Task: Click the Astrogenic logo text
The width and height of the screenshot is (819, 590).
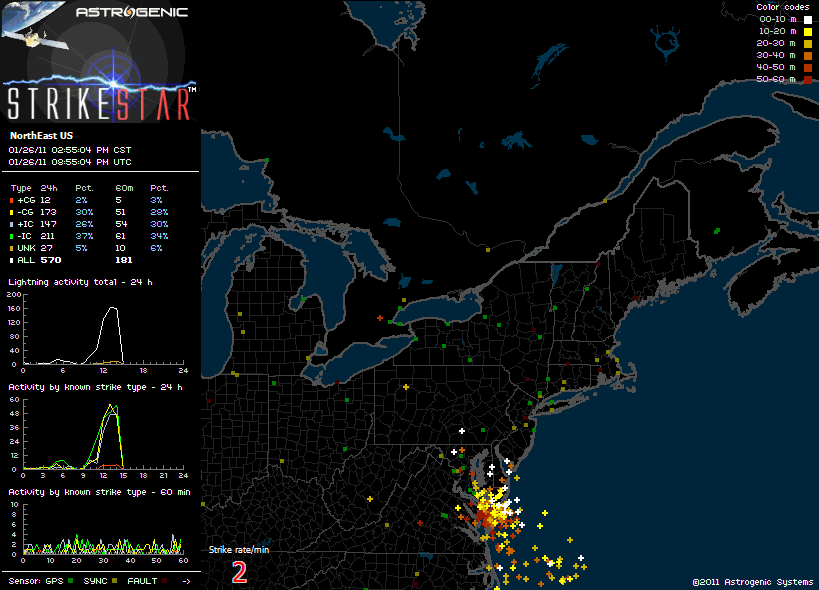Action: [x=132, y=12]
